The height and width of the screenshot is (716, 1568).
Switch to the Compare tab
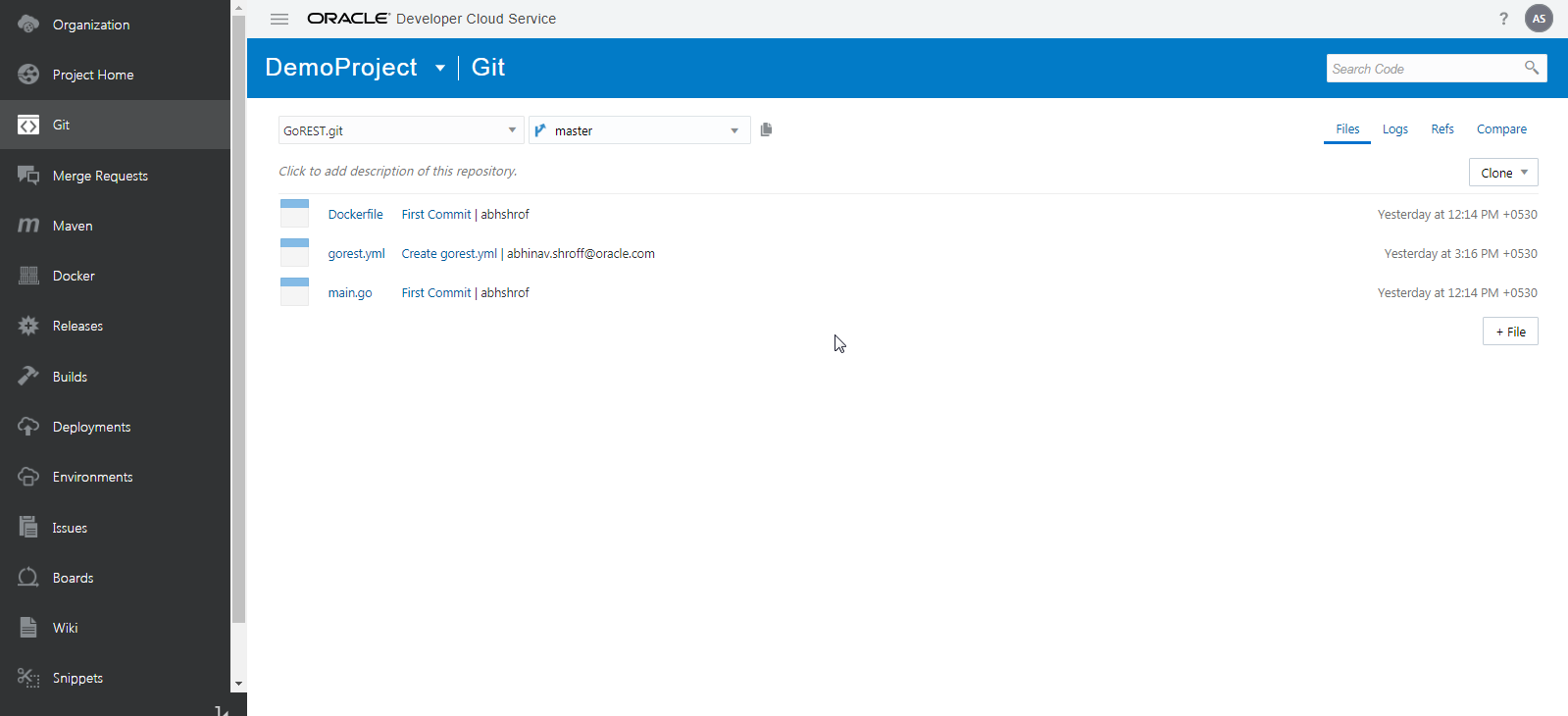tap(1501, 129)
